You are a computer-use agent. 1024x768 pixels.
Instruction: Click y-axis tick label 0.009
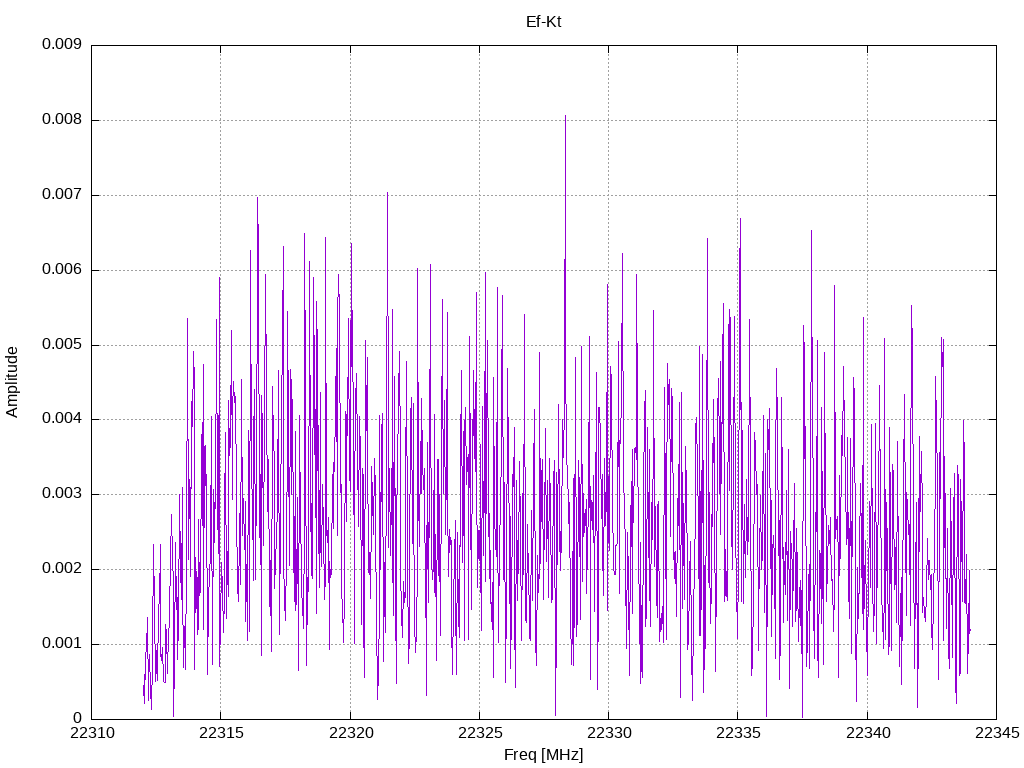coord(62,44)
